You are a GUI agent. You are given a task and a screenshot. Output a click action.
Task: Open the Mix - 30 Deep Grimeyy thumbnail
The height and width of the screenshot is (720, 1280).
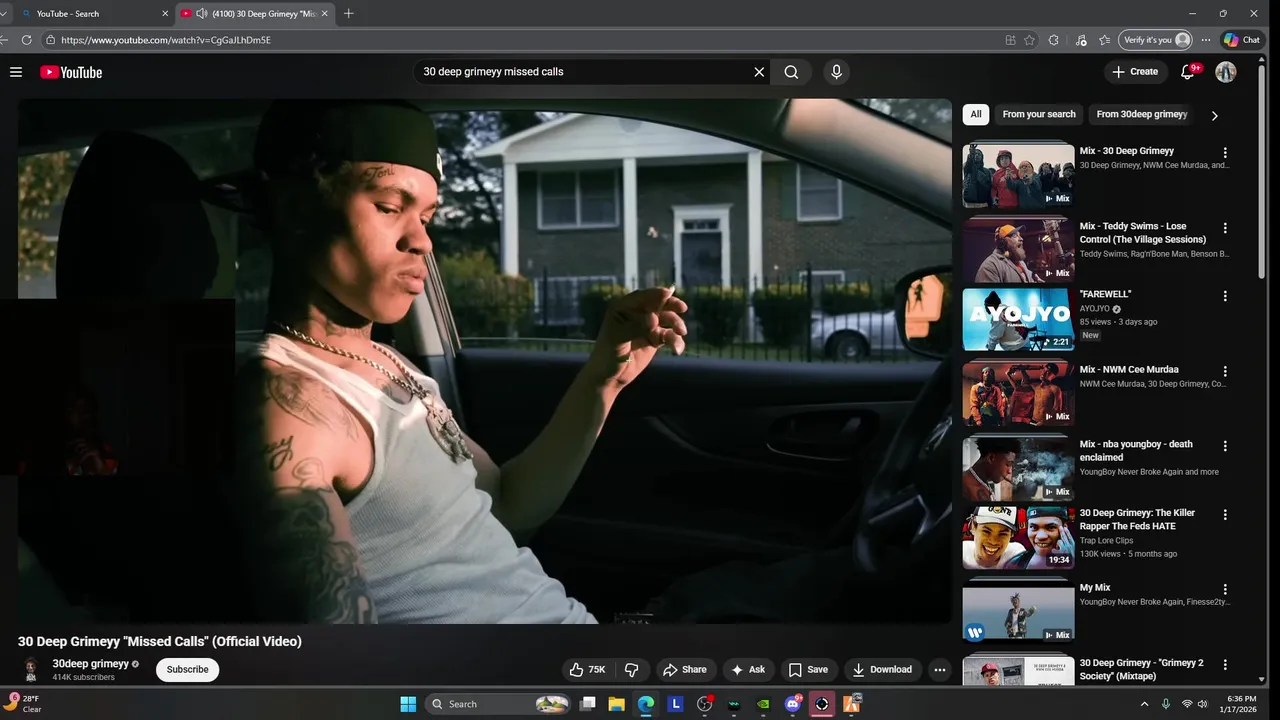[1018, 175]
